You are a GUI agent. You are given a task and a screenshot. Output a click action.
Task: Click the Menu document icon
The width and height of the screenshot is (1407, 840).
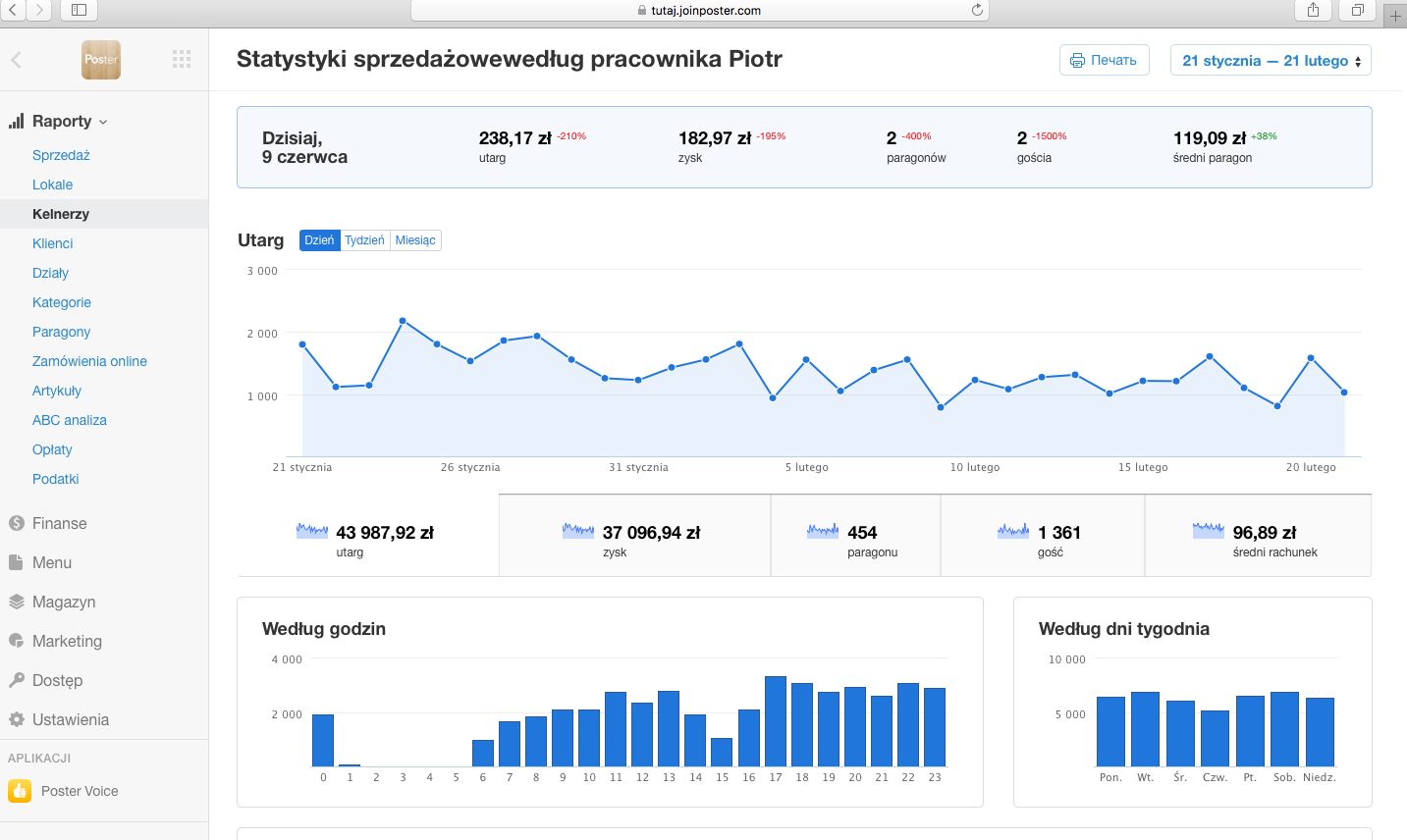(16, 562)
